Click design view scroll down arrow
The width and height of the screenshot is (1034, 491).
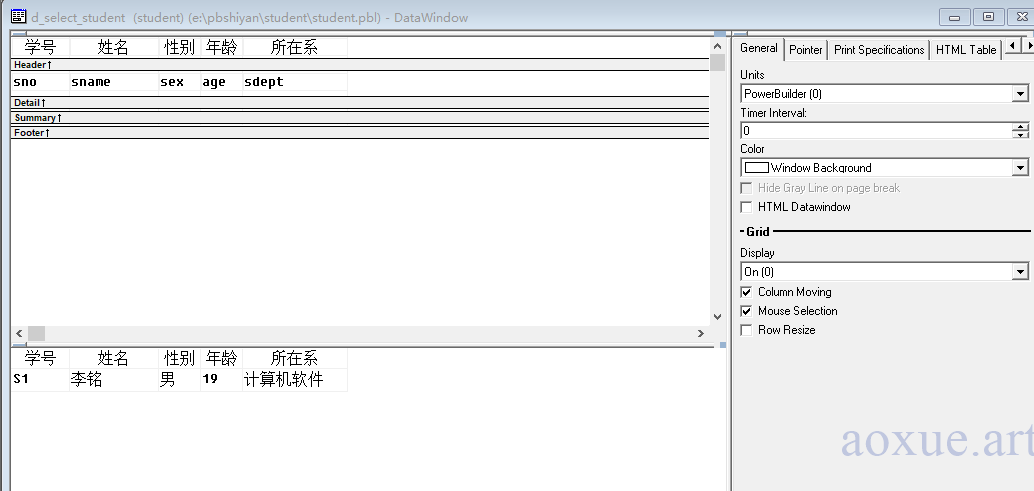(717, 317)
